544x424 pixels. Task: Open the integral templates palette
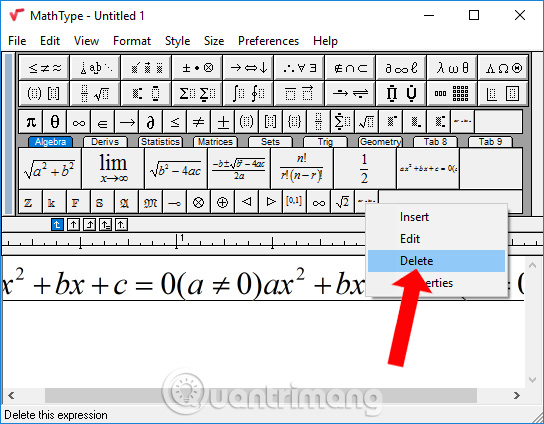click(x=248, y=93)
